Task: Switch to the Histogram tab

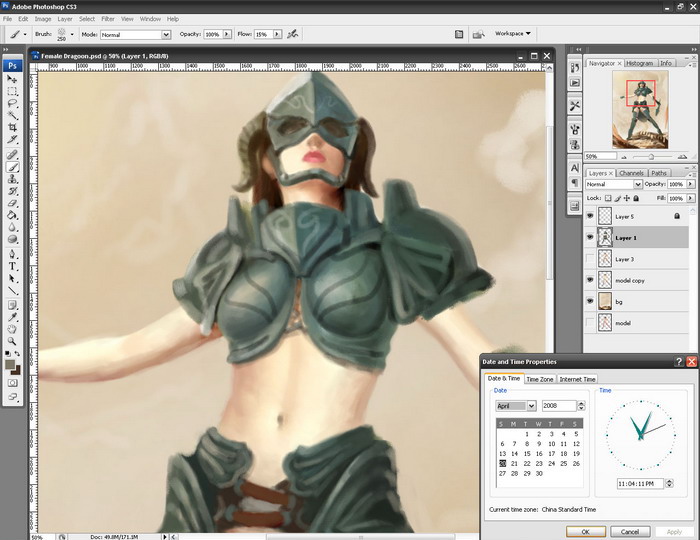Action: 639,63
